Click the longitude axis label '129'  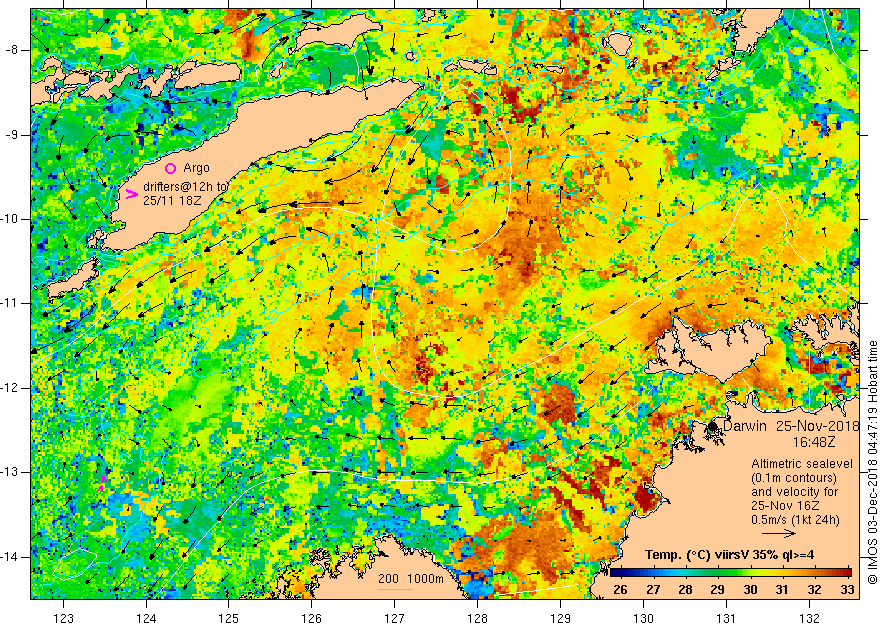click(560, 618)
